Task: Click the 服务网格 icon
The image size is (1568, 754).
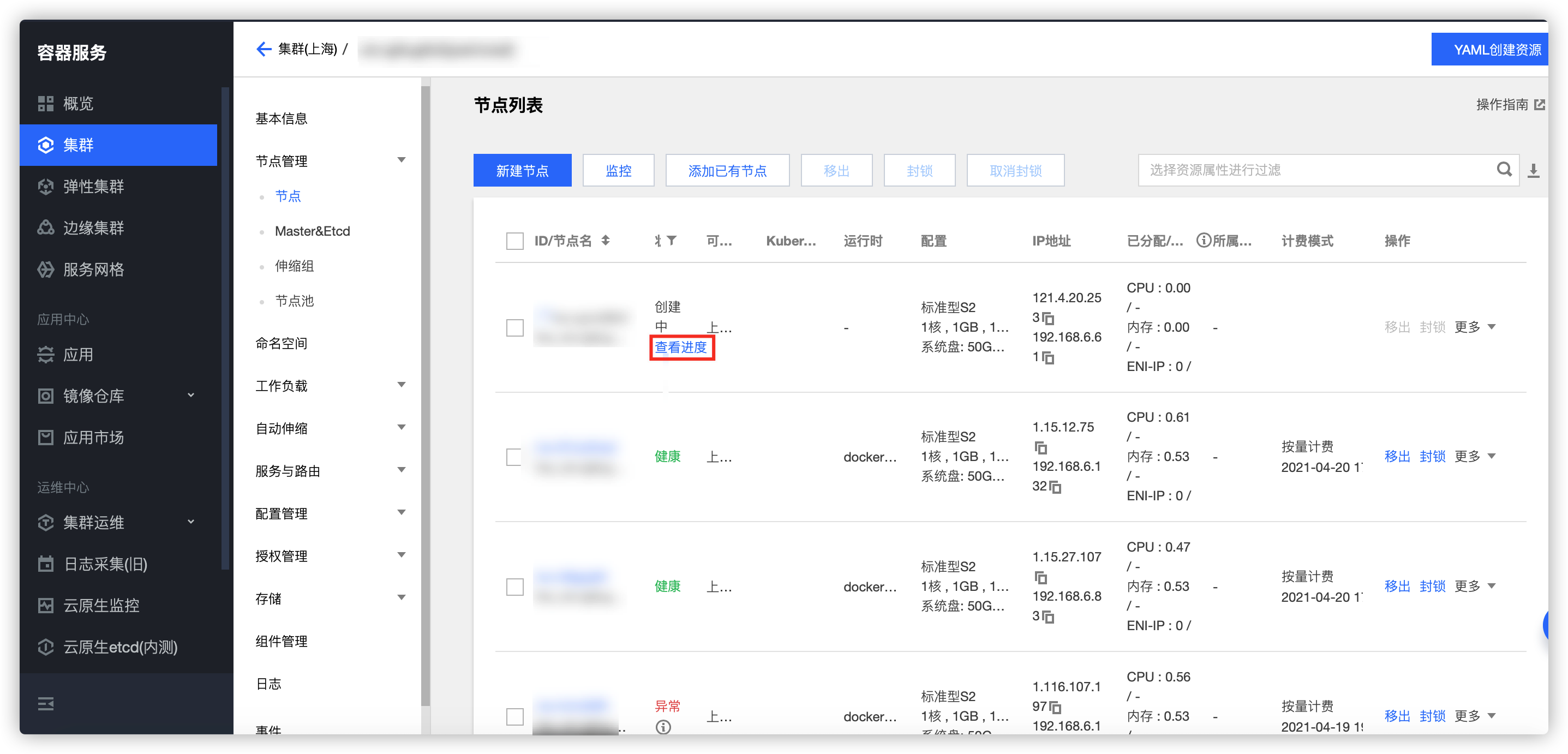Action: coord(46,269)
